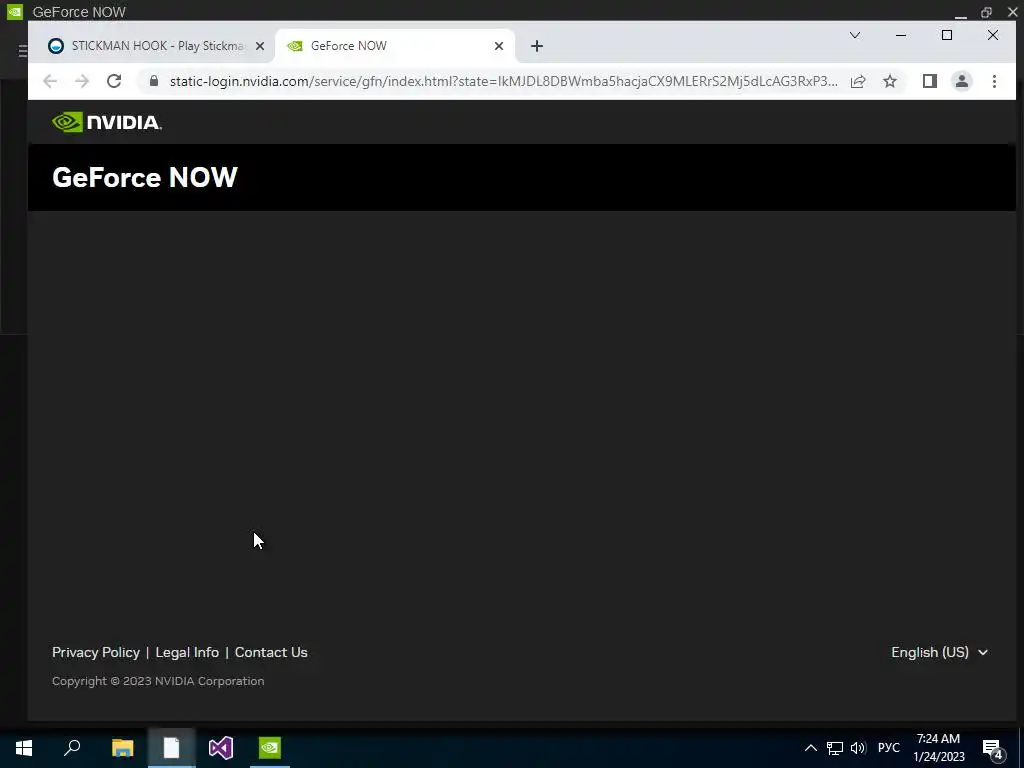Click the GeForce NOW app title bar icon
This screenshot has height=768, width=1024.
click(x=14, y=12)
